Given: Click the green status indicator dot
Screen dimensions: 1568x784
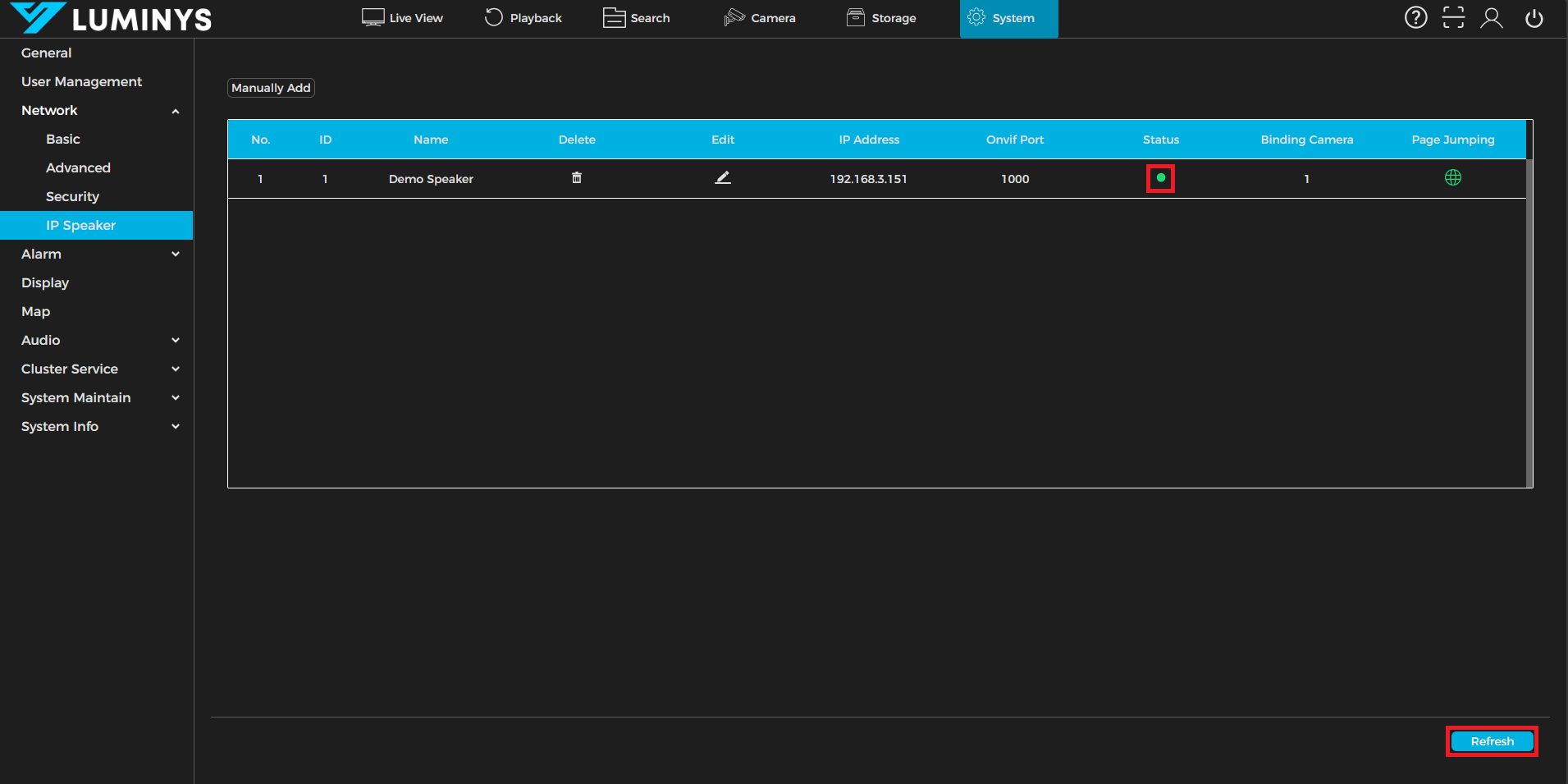Looking at the screenshot, I should [1160, 178].
